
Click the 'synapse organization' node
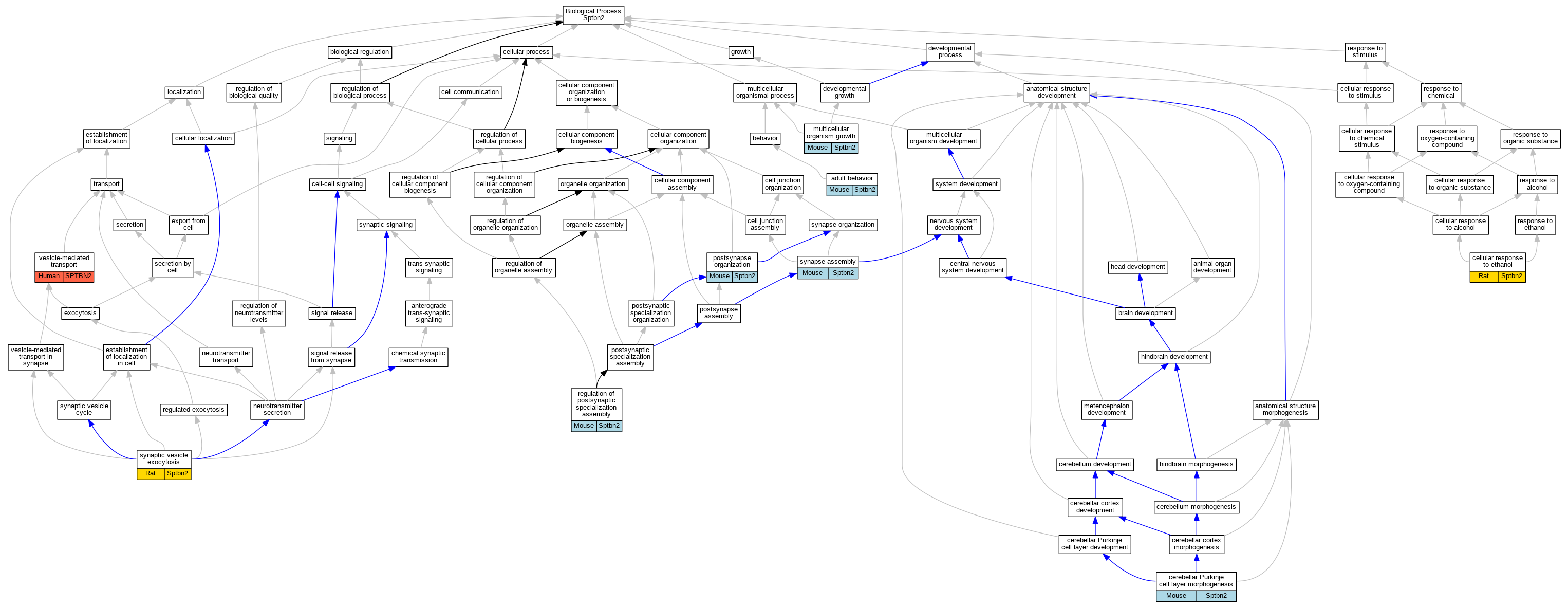(843, 225)
